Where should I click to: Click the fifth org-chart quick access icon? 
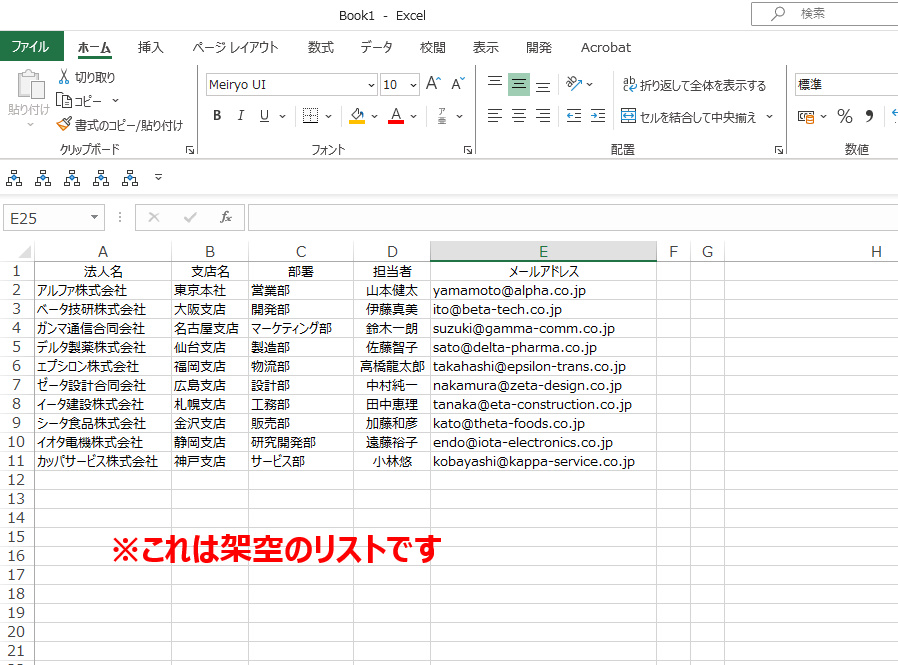point(130,178)
